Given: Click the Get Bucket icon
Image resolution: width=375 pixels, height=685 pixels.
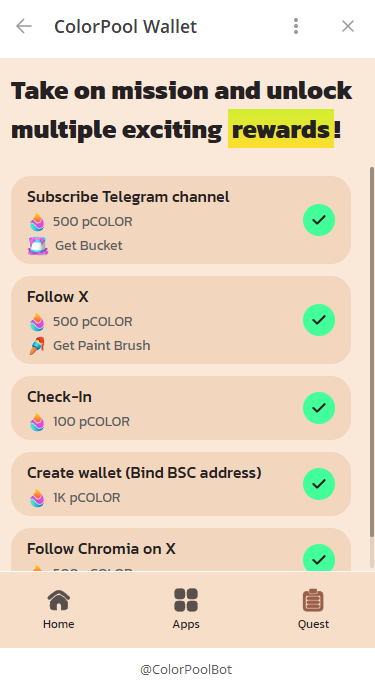Looking at the screenshot, I should point(38,246).
